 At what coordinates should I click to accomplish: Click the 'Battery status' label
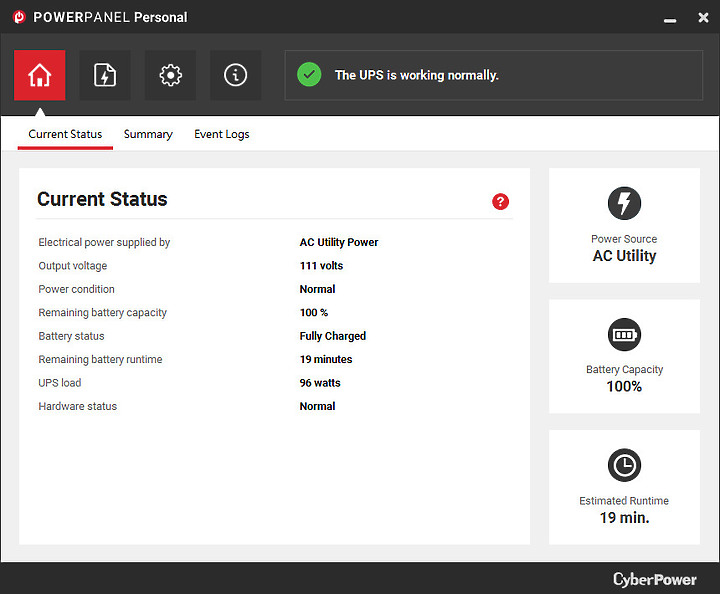click(x=71, y=336)
